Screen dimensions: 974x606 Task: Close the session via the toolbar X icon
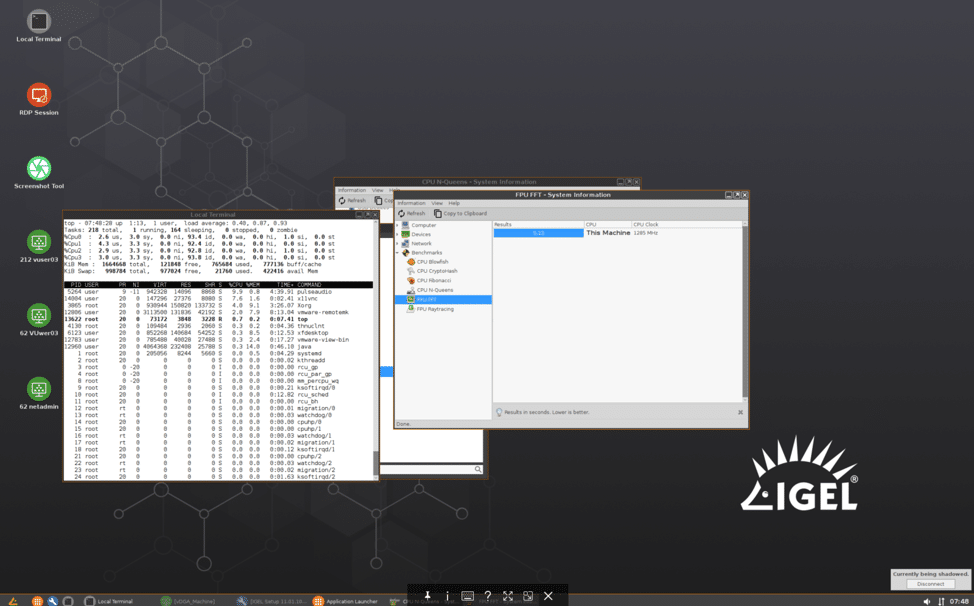(x=548, y=596)
